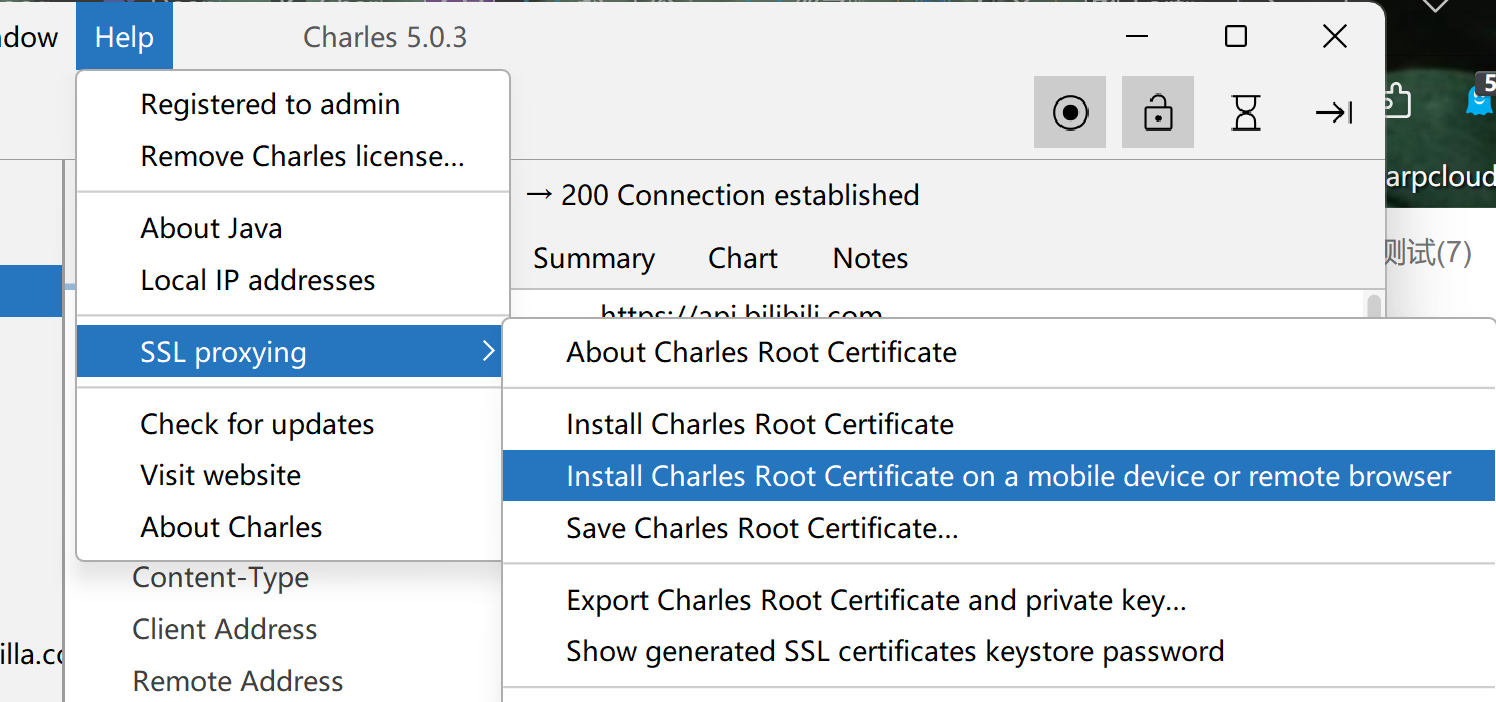Viewport: 1496px width, 702px height.
Task: Maximize the Charles window
Action: (1236, 37)
